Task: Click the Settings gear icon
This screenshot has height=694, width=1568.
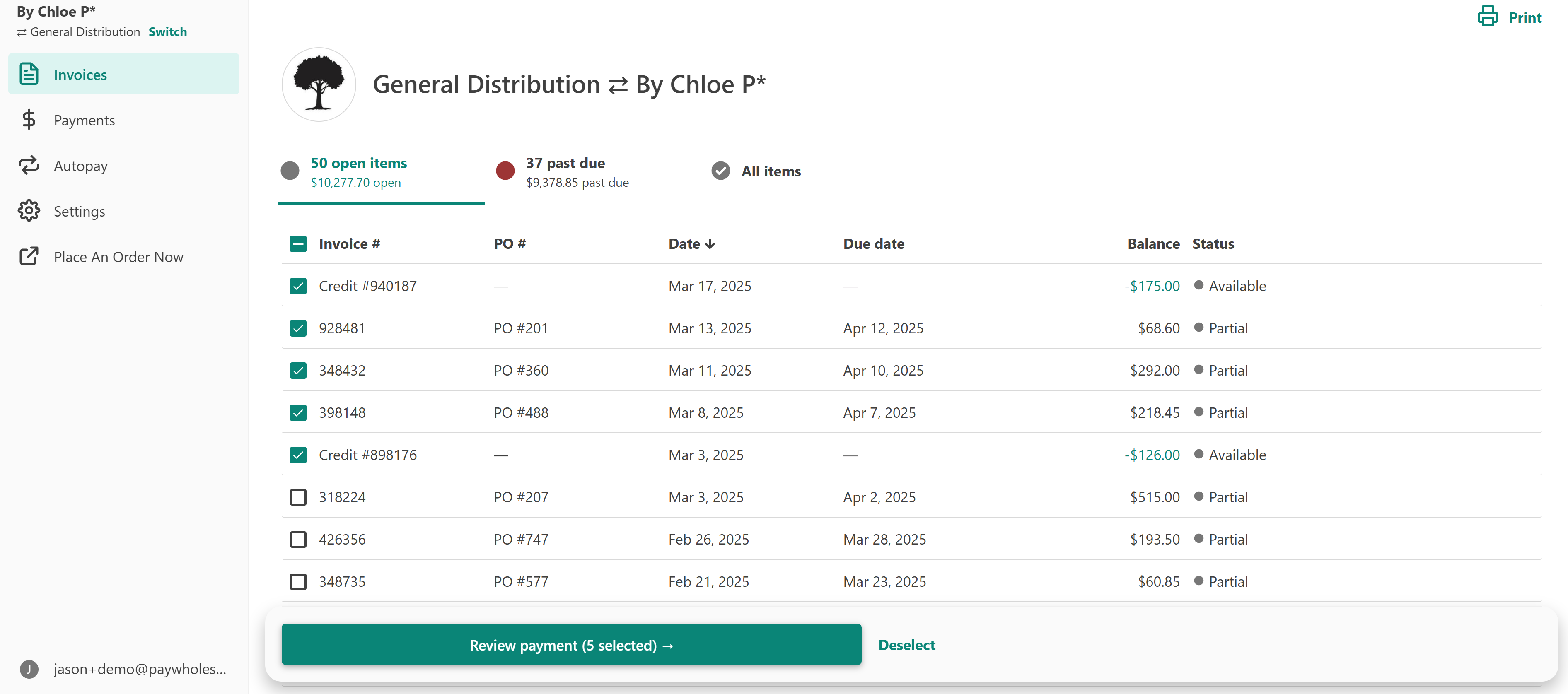Action: [x=29, y=211]
